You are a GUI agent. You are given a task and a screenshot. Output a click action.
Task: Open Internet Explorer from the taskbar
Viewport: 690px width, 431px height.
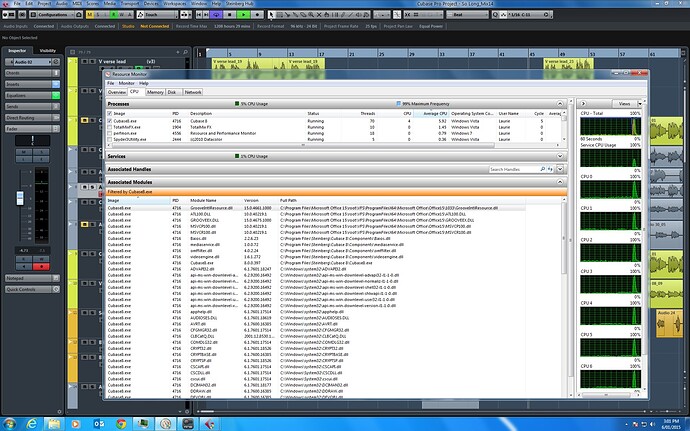(32, 424)
